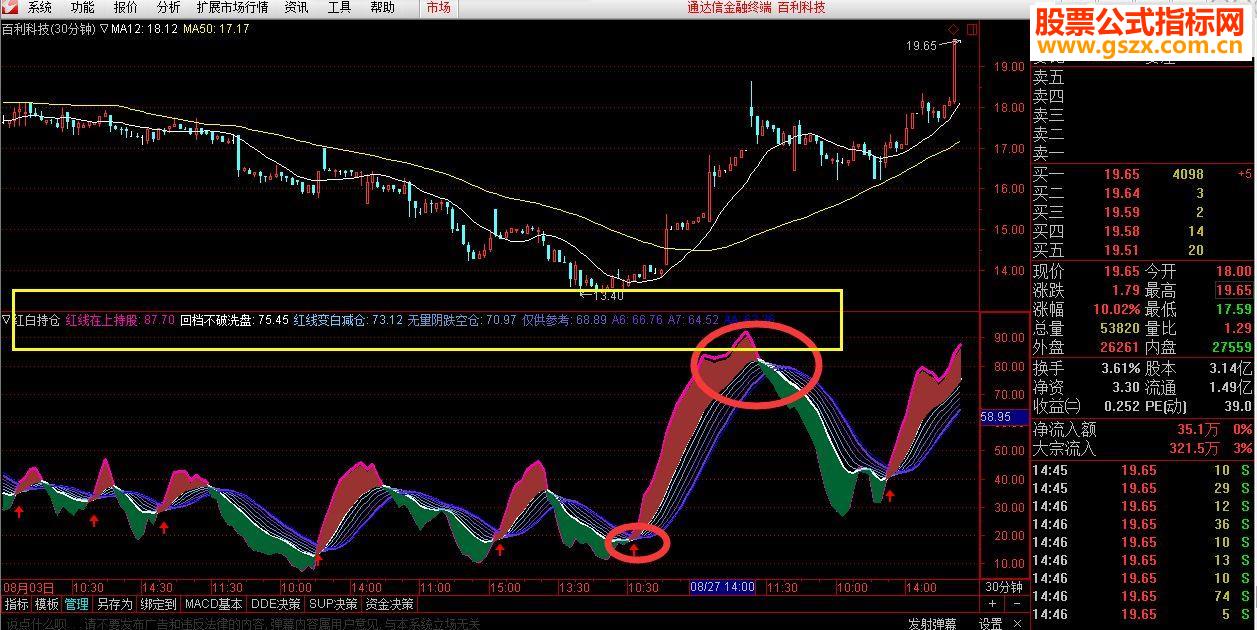The height and width of the screenshot is (630, 1257).
Task: Click the 最低 17.59 value
Action: 1234,309
